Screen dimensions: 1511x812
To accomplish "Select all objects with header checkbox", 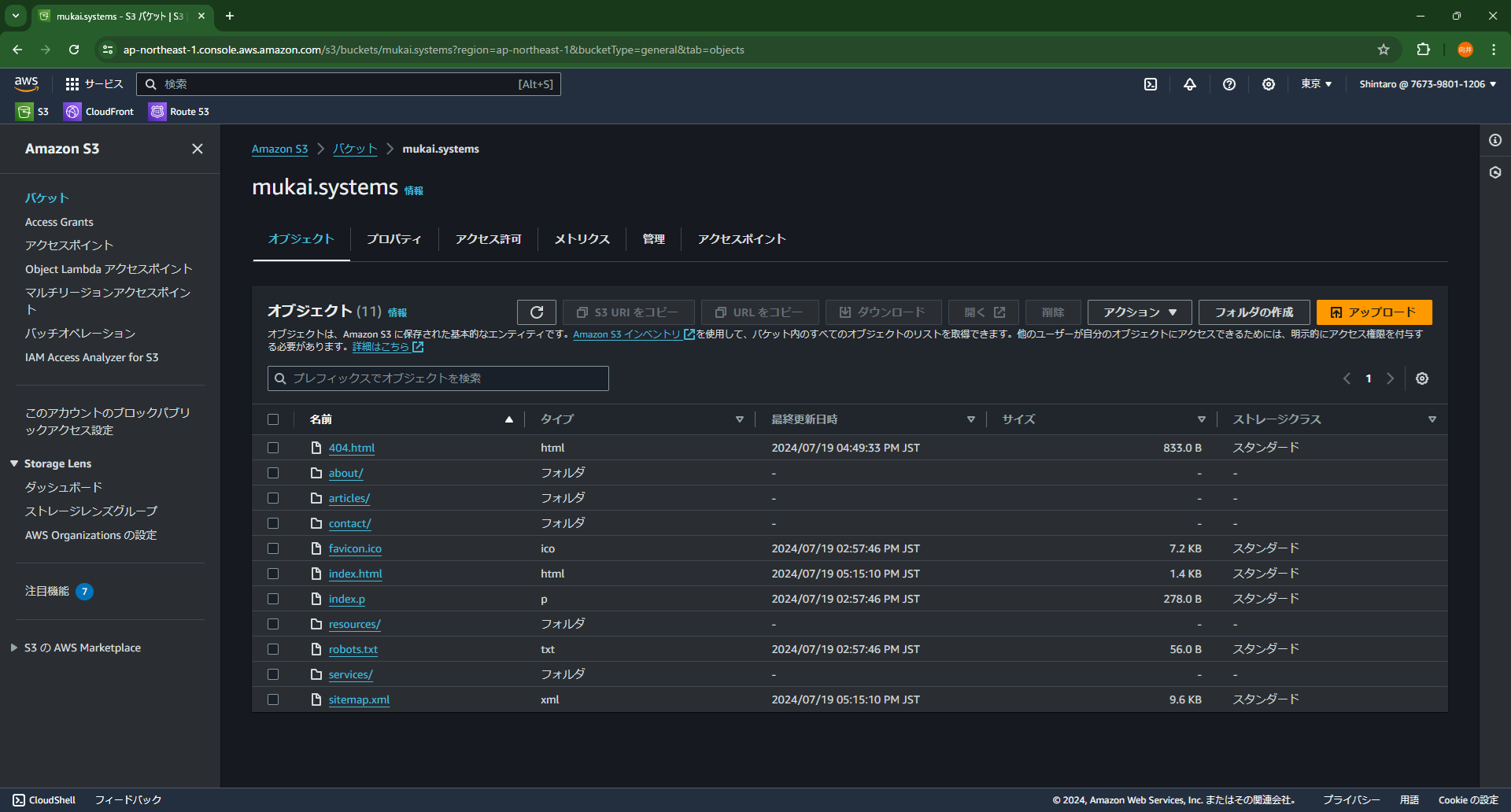I will pos(273,419).
